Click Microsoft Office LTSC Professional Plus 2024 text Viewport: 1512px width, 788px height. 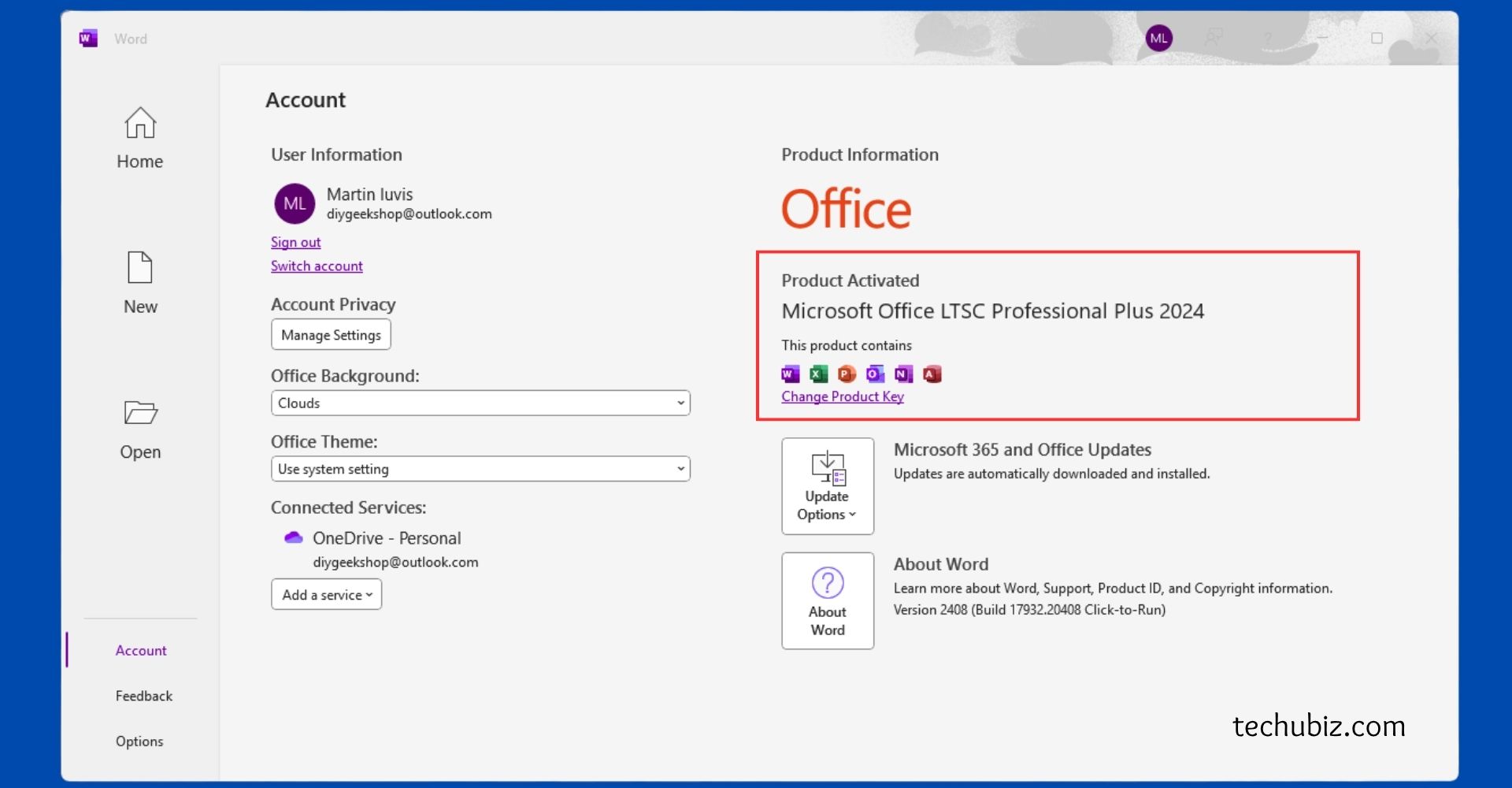[x=992, y=311]
